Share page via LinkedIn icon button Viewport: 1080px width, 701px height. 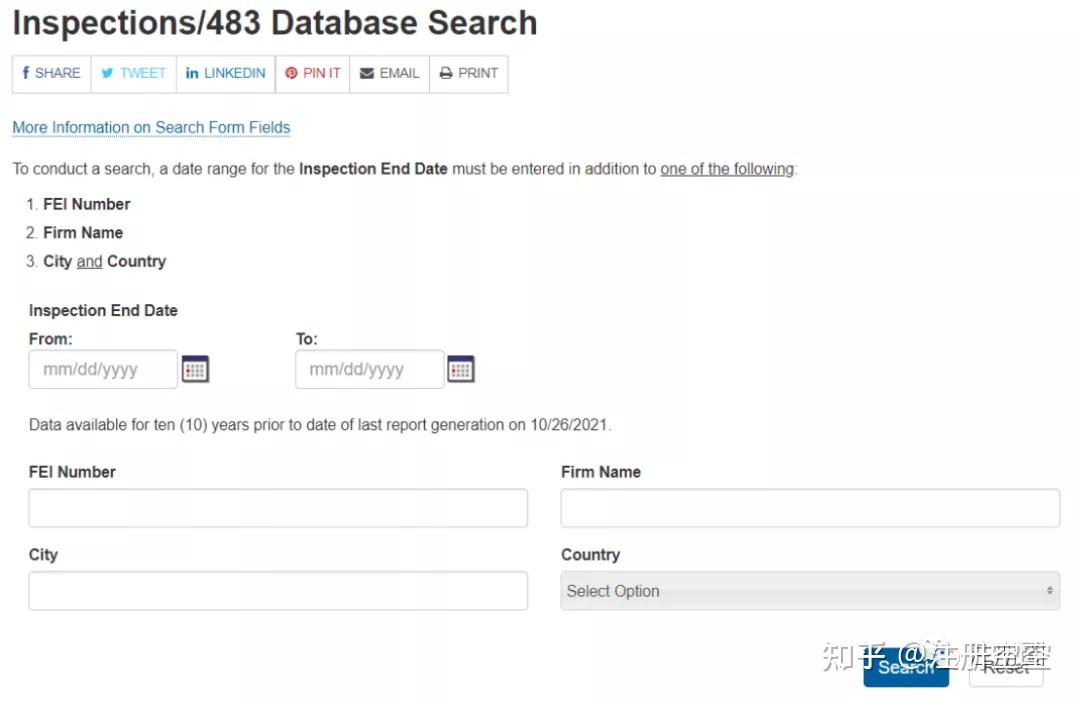pos(226,74)
